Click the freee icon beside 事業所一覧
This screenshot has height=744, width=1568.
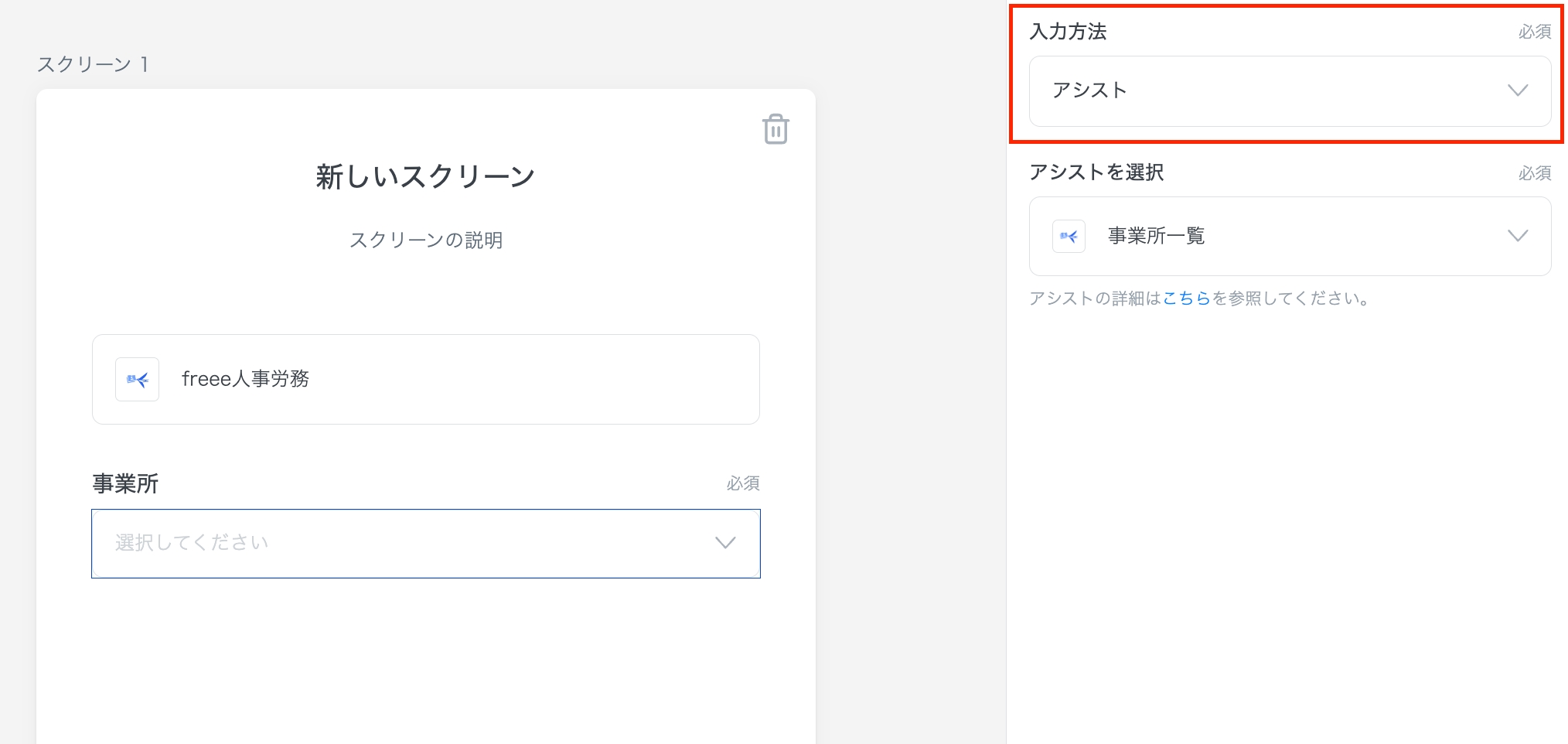tap(1069, 237)
